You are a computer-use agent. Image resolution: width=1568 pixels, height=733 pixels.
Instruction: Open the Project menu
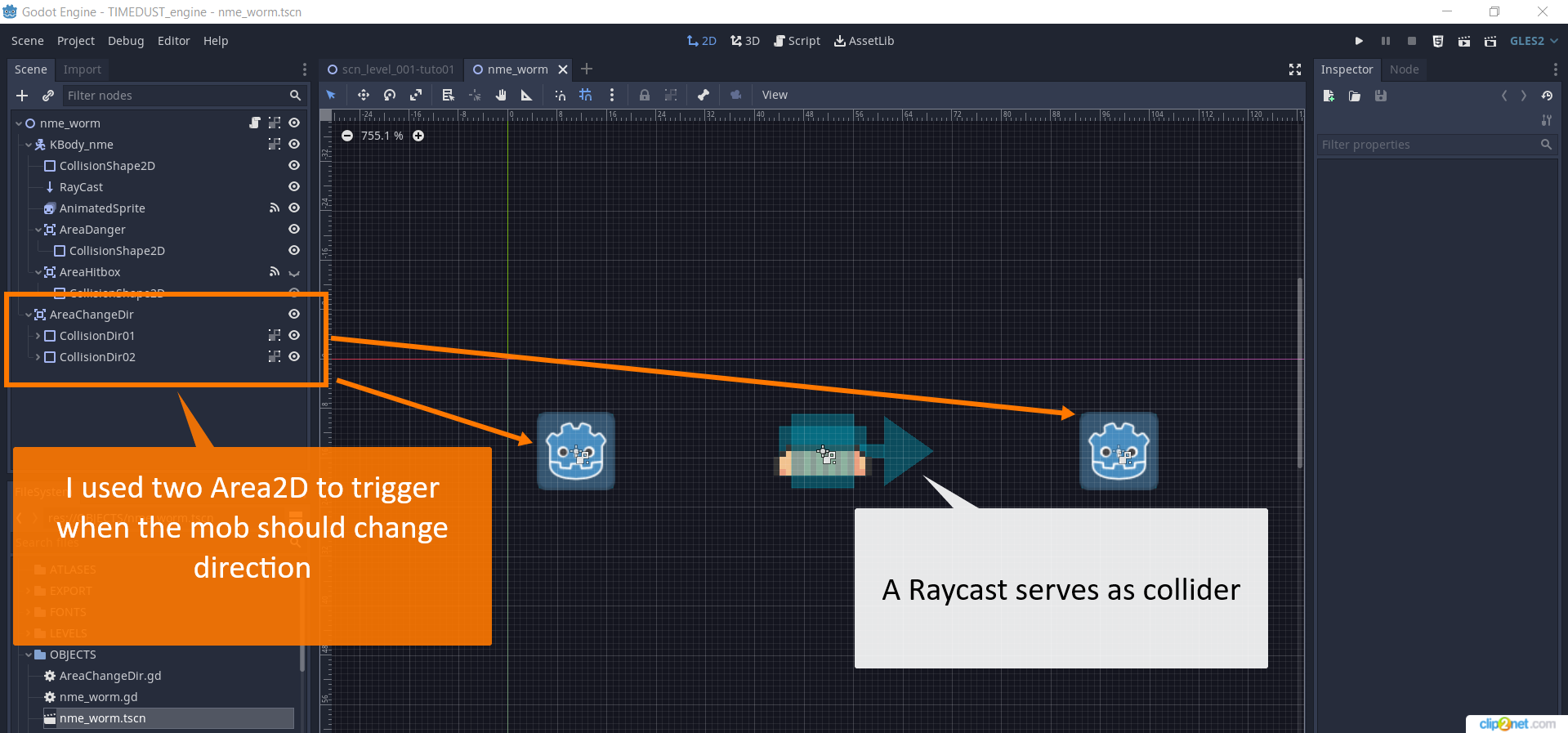click(76, 41)
